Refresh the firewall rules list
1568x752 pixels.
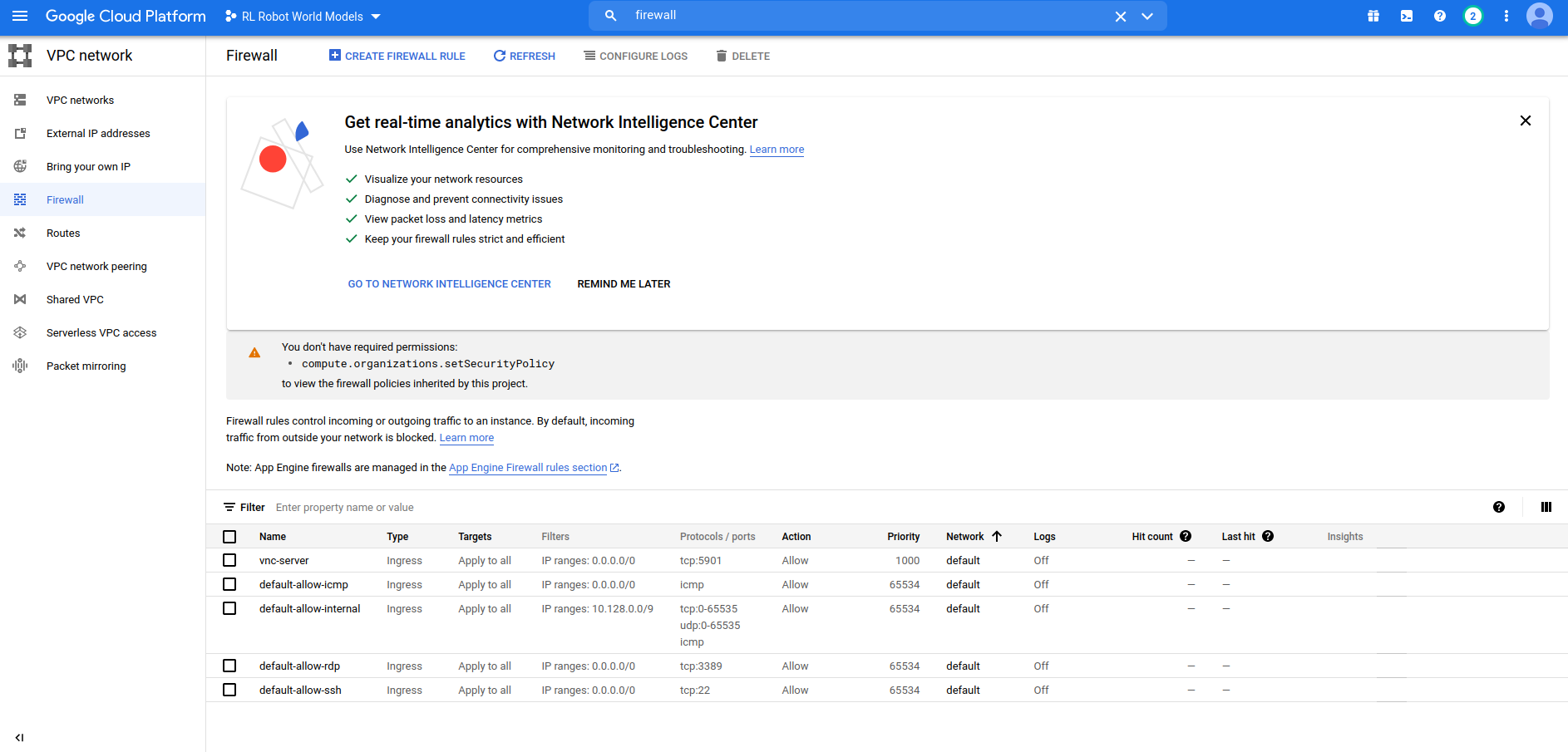click(x=524, y=56)
